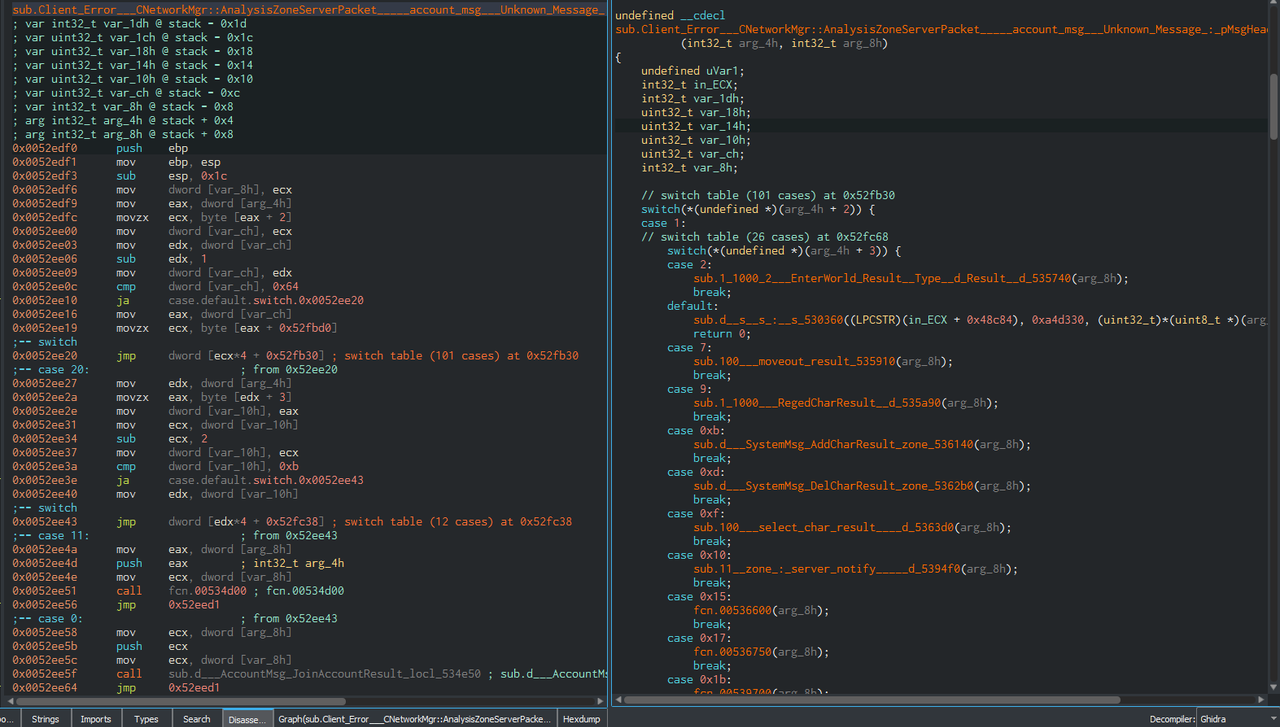The image size is (1280, 727).
Task: Click the server_notify function call
Action: click(x=856, y=569)
